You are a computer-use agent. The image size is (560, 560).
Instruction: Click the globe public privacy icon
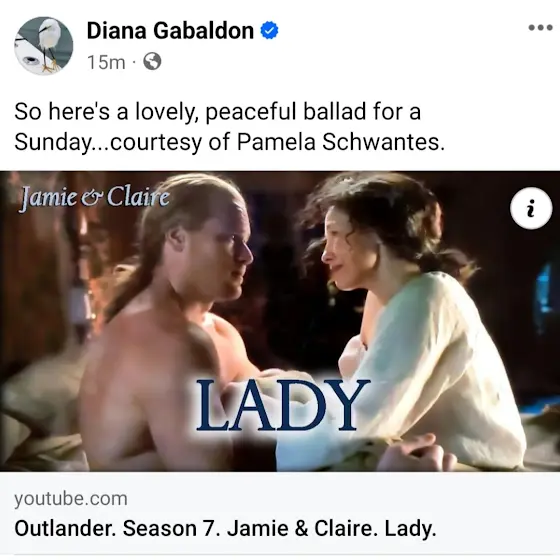pos(152,62)
